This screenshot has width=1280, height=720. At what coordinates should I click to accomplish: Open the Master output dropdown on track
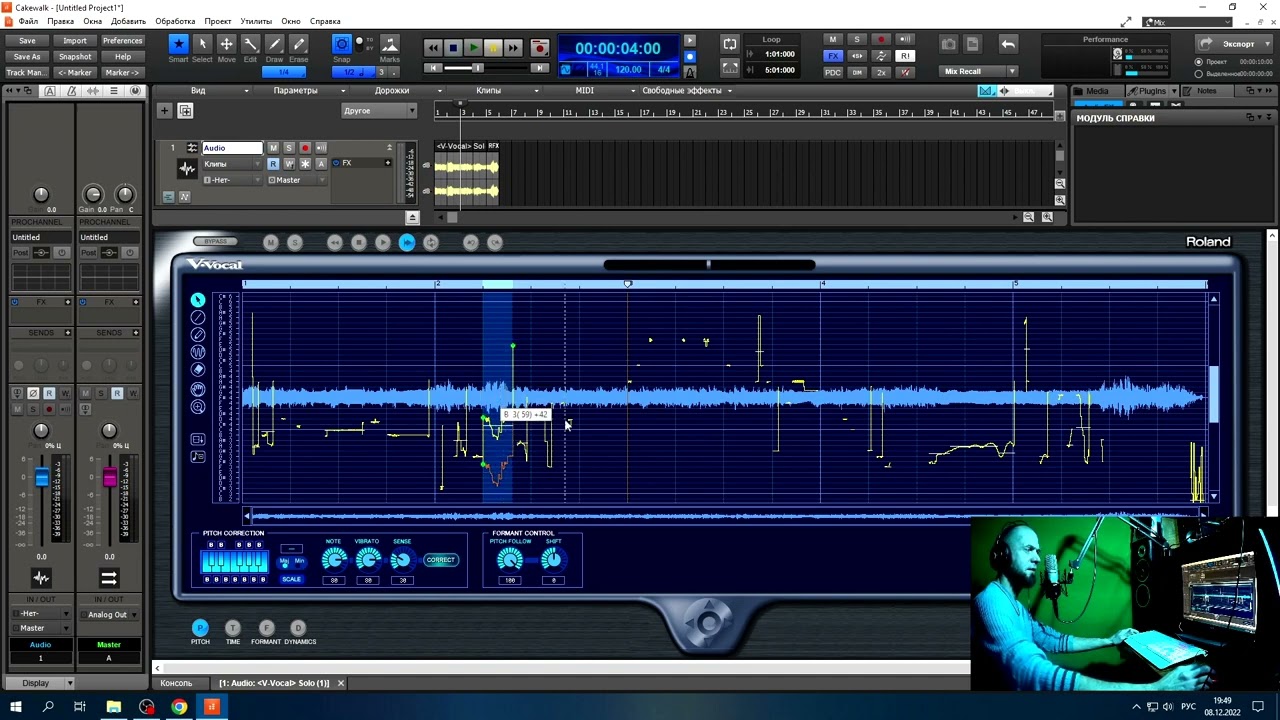(296, 180)
